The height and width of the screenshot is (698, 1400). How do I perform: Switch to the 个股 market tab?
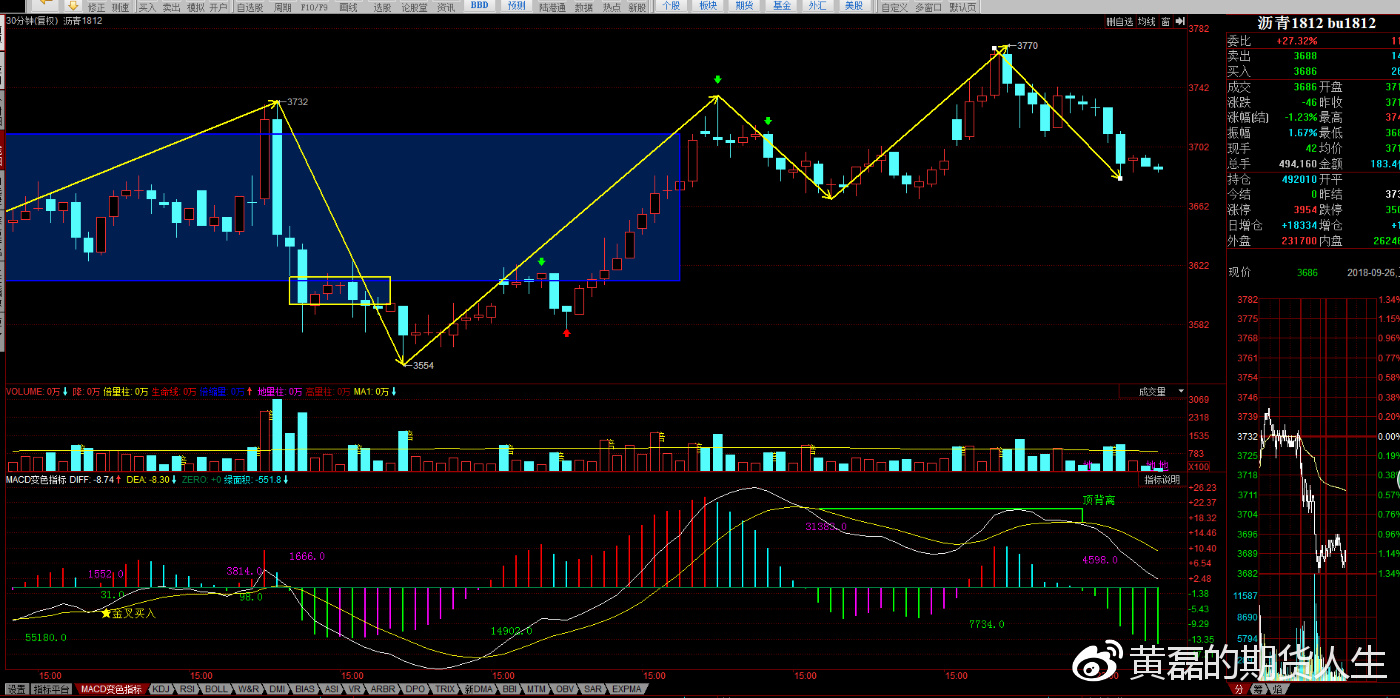[x=671, y=6]
